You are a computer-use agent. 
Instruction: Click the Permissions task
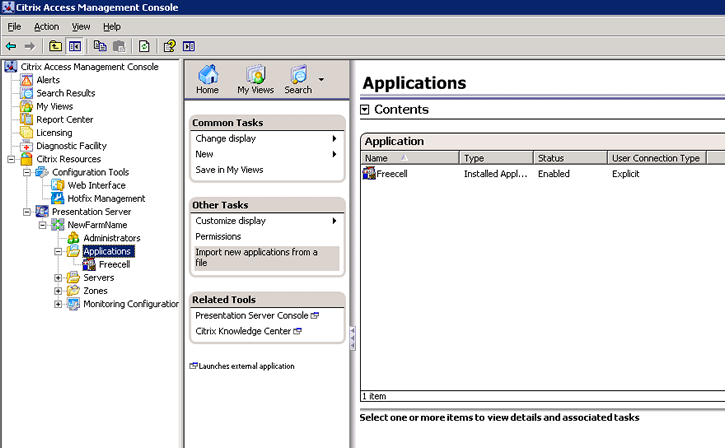[218, 237]
